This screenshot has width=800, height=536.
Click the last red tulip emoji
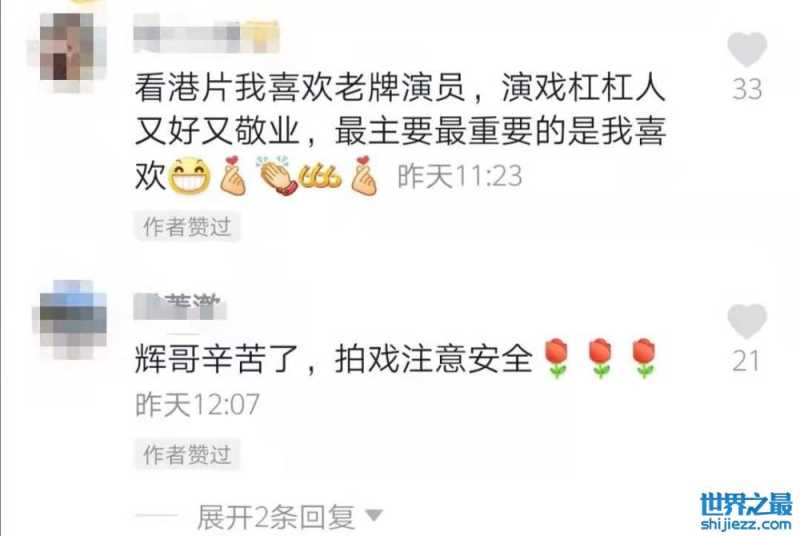coord(644,358)
